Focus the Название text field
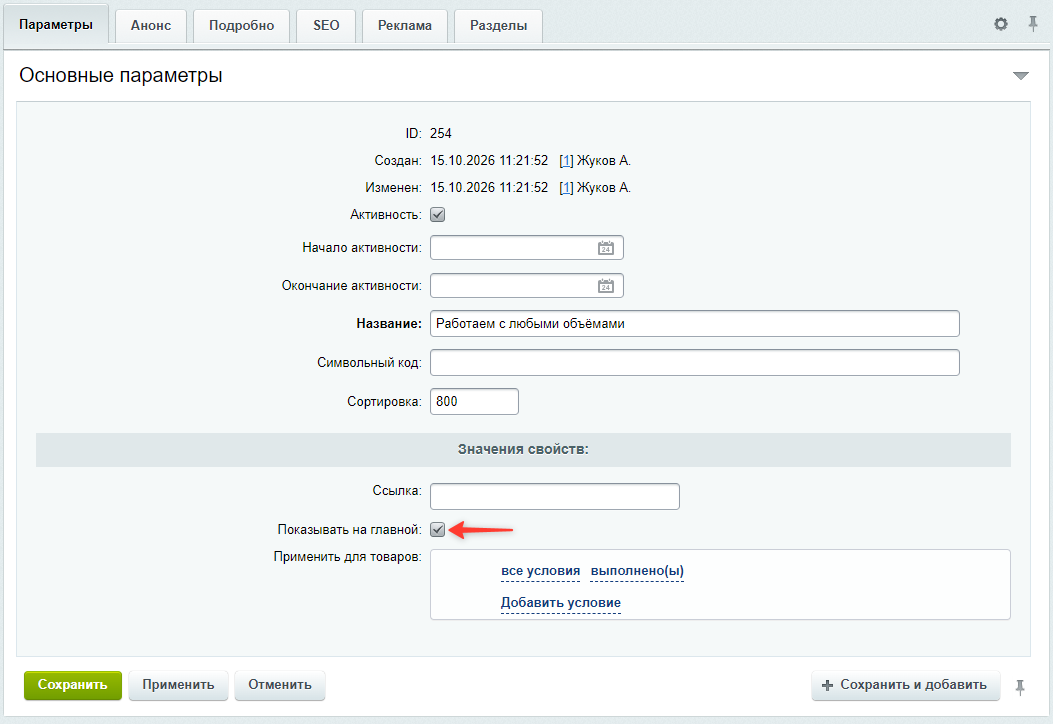The height and width of the screenshot is (724, 1053). pos(694,324)
